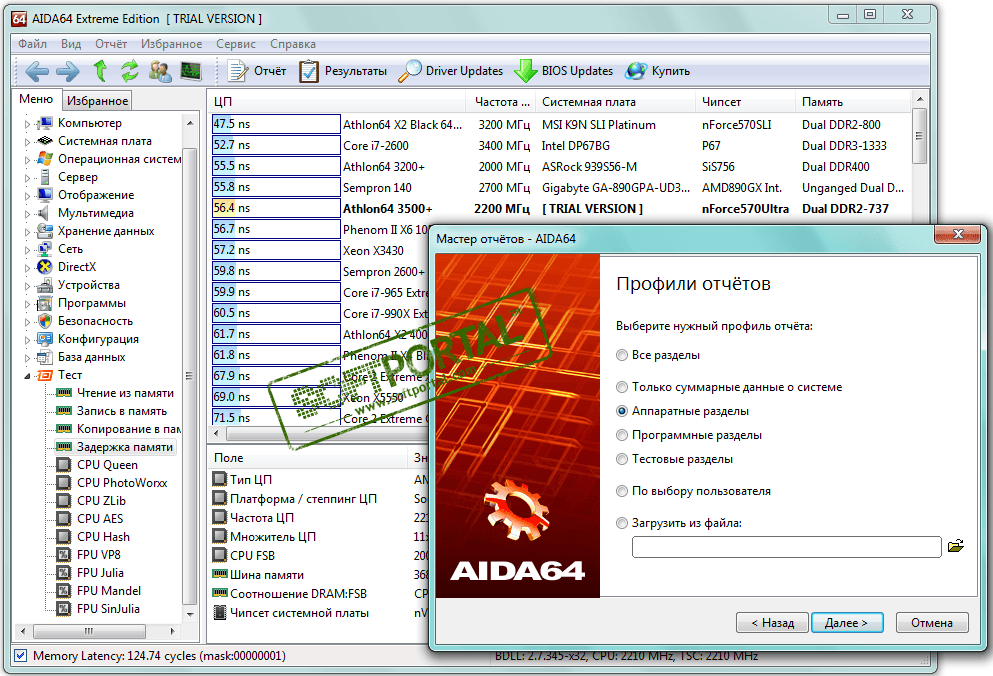Screen dimensions: 993x676
Task: Click the Back arrow toolbar icon
Action: [37, 71]
